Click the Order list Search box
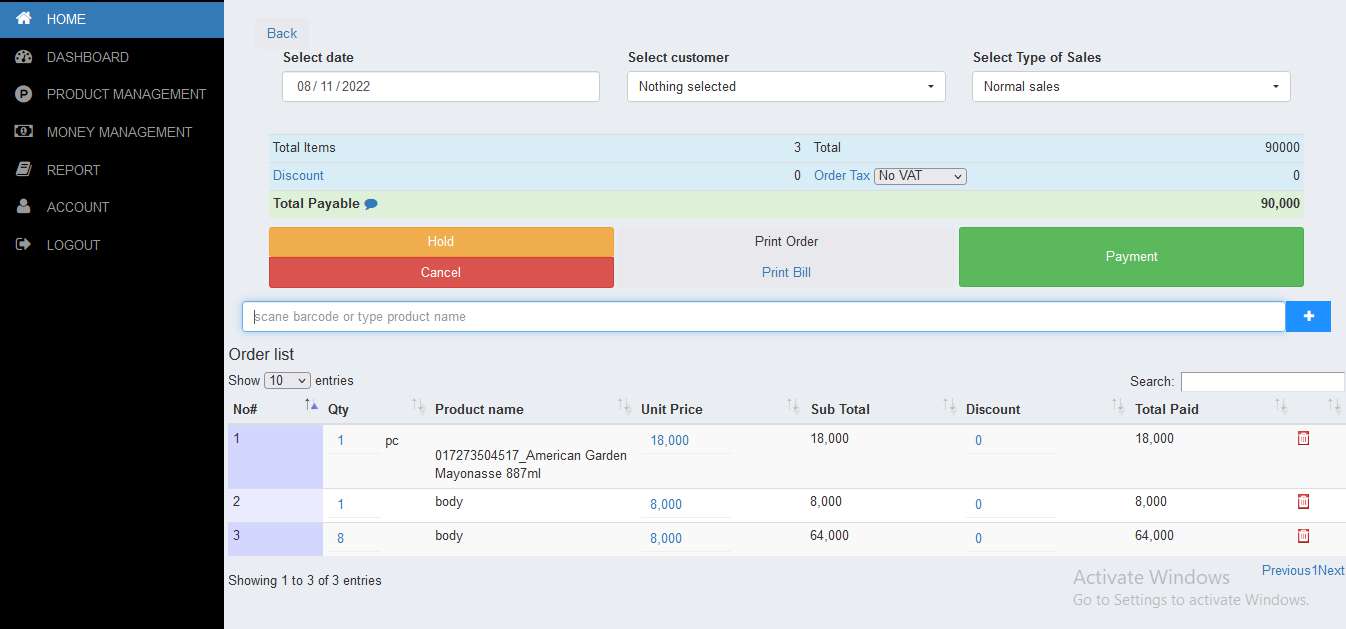This screenshot has height=629, width=1346. 1262,382
